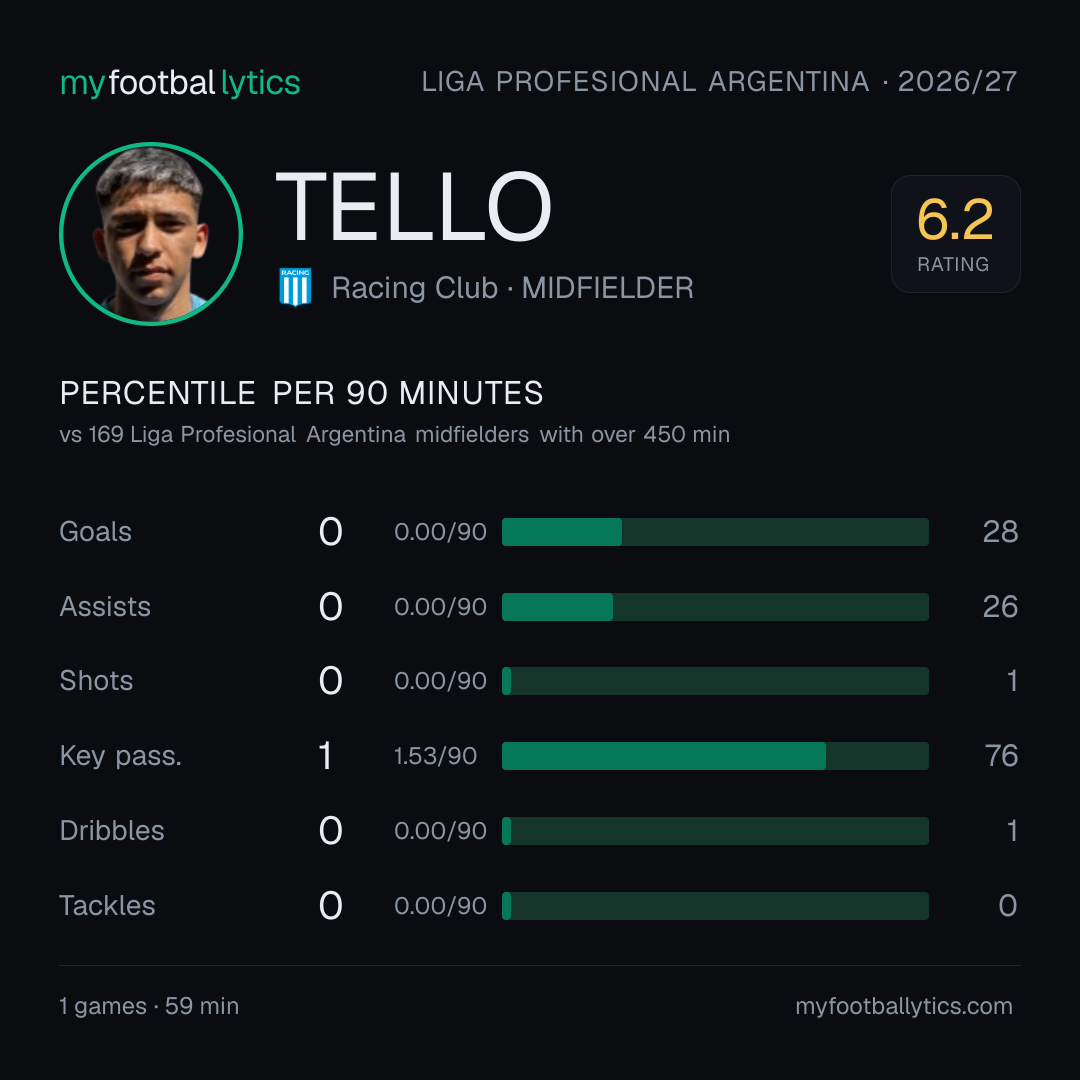
Task: Click the Dribbles percentile bar
Action: point(715,831)
